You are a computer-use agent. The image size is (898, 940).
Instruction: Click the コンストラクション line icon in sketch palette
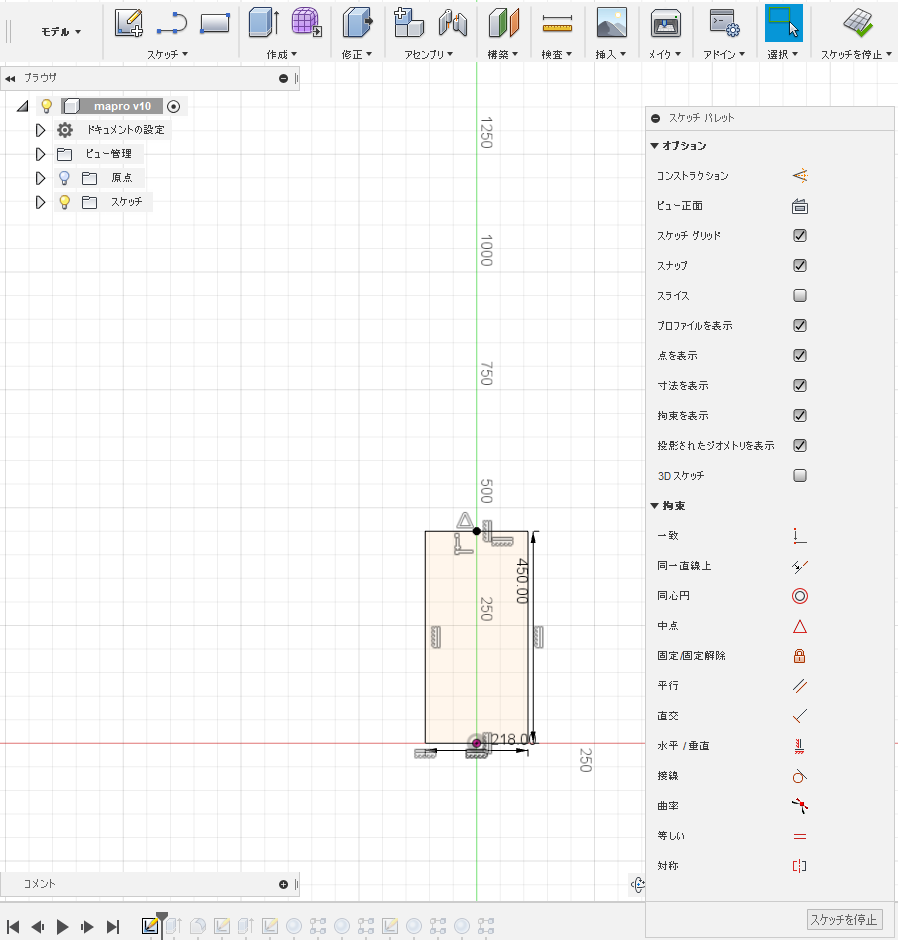pyautogui.click(x=797, y=175)
